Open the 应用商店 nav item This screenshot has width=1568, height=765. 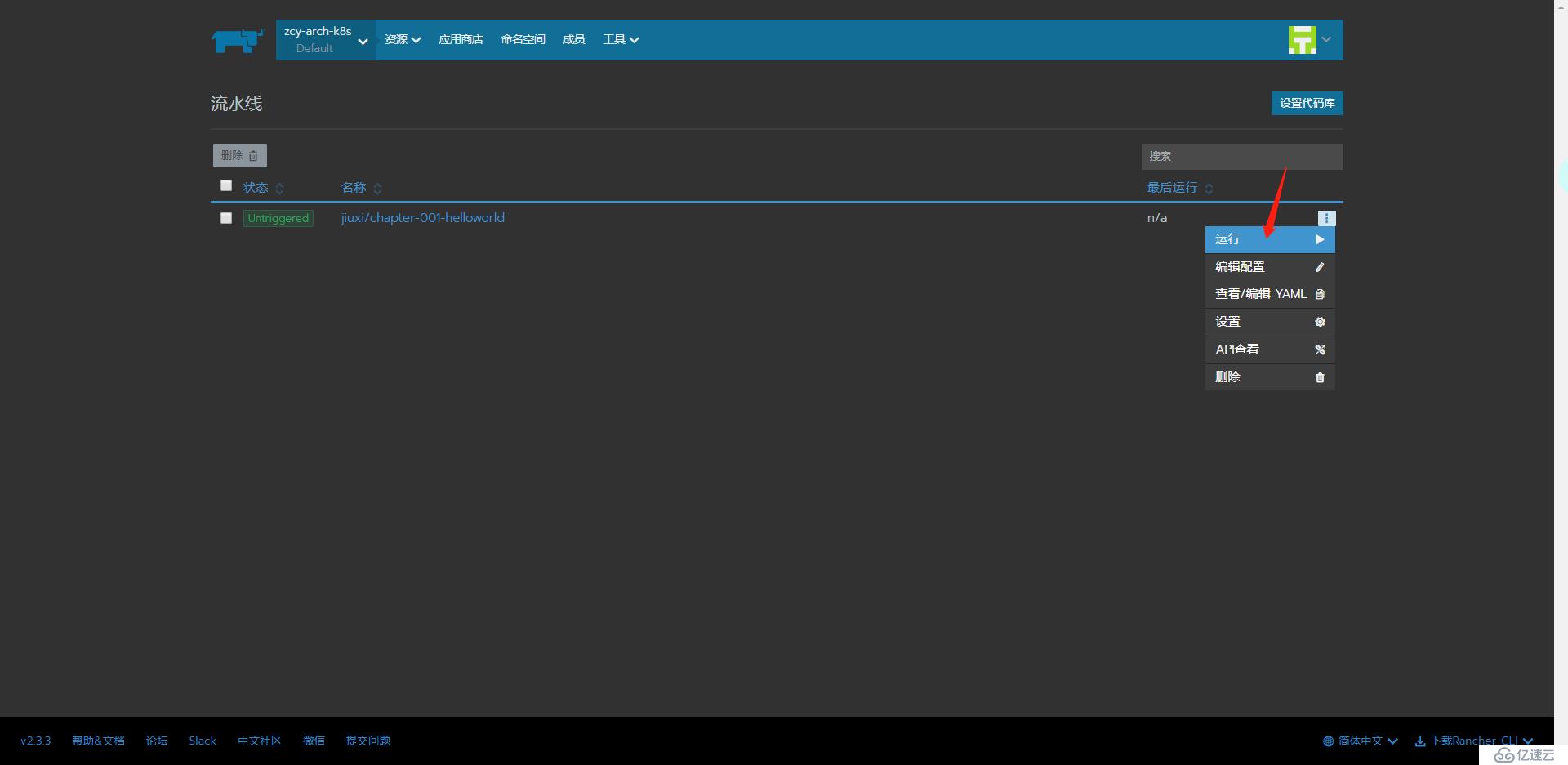[x=461, y=39]
